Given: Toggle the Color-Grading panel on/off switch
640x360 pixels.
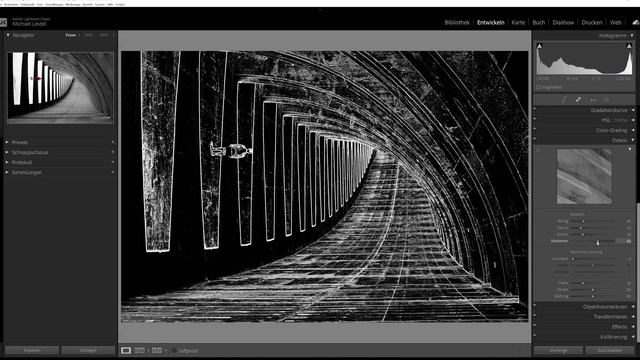Looking at the screenshot, I should [535, 129].
